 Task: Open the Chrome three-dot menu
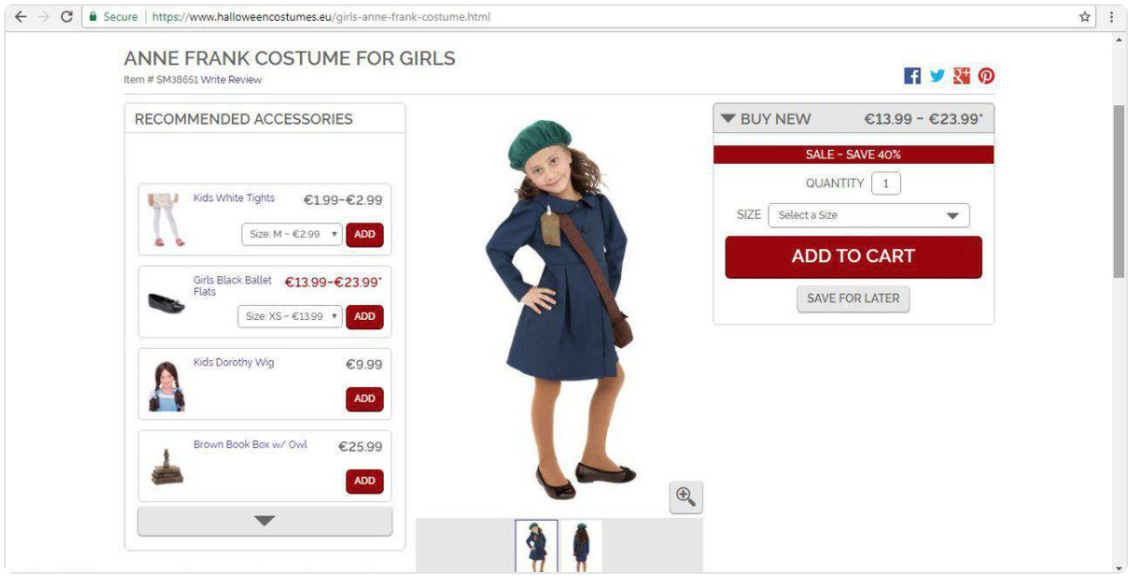tap(1111, 17)
